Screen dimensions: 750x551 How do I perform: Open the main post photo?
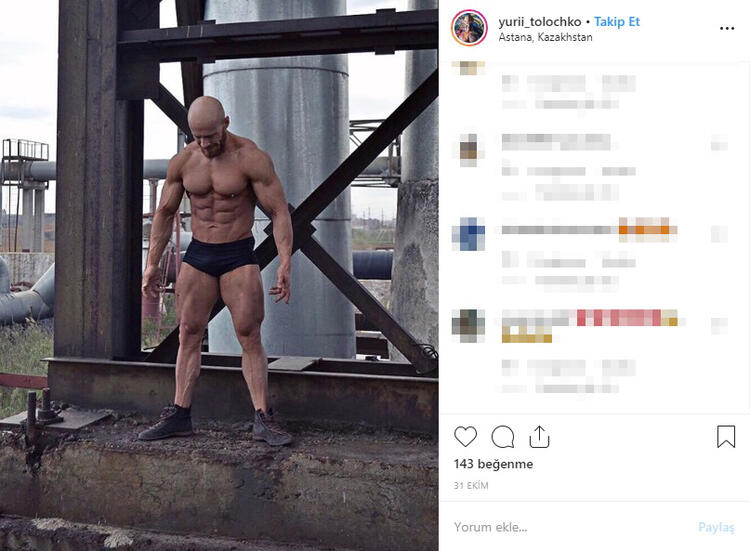click(x=219, y=276)
